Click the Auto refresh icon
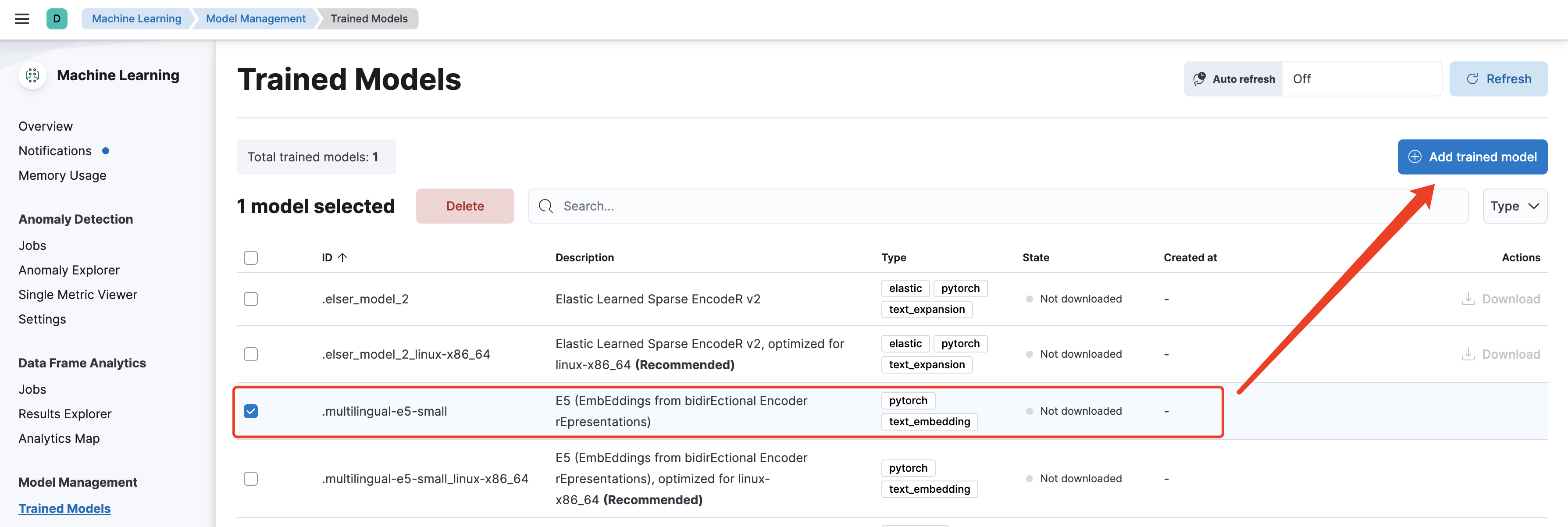The width and height of the screenshot is (1568, 527). point(1199,79)
